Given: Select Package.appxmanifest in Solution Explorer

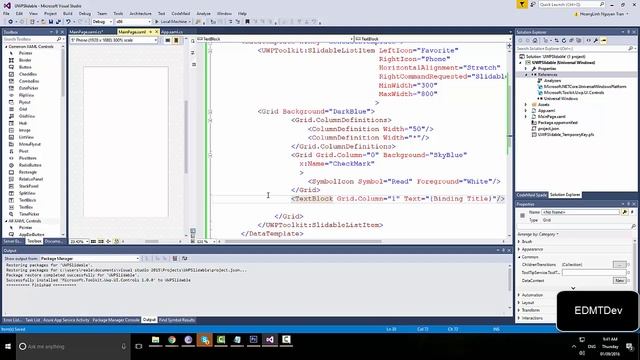Looking at the screenshot, I should tap(558, 122).
